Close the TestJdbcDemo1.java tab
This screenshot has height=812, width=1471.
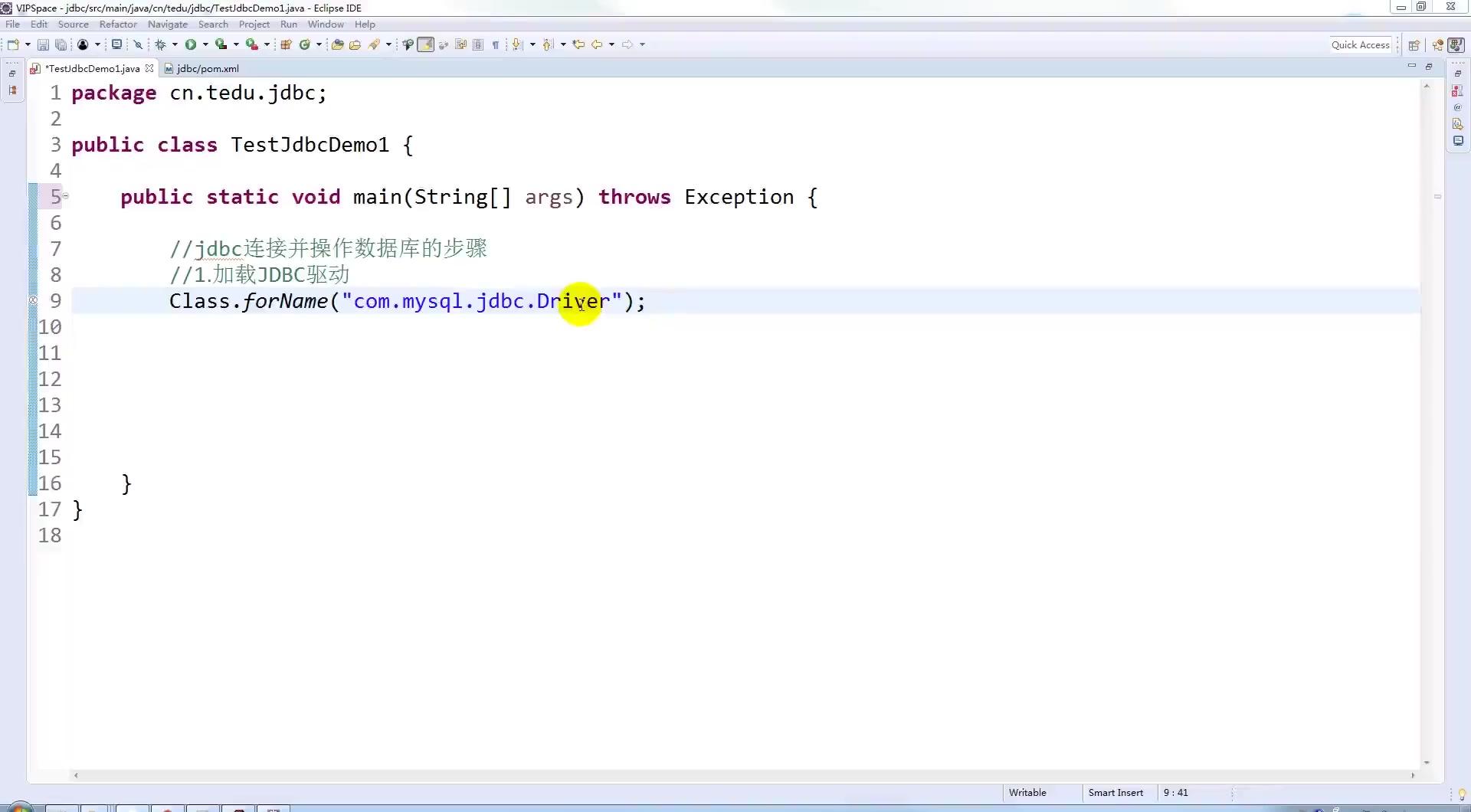(149, 68)
